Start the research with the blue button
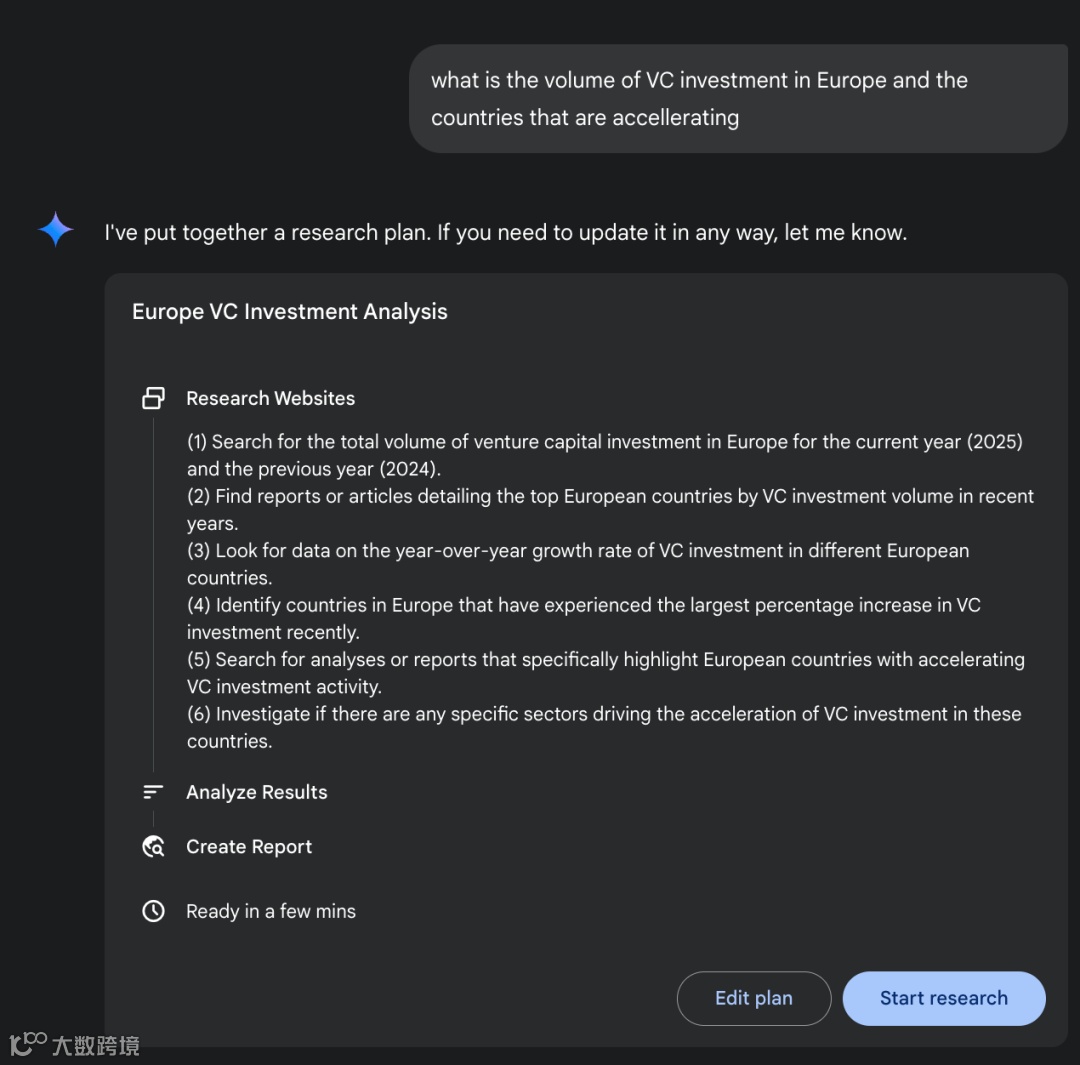 [x=944, y=998]
